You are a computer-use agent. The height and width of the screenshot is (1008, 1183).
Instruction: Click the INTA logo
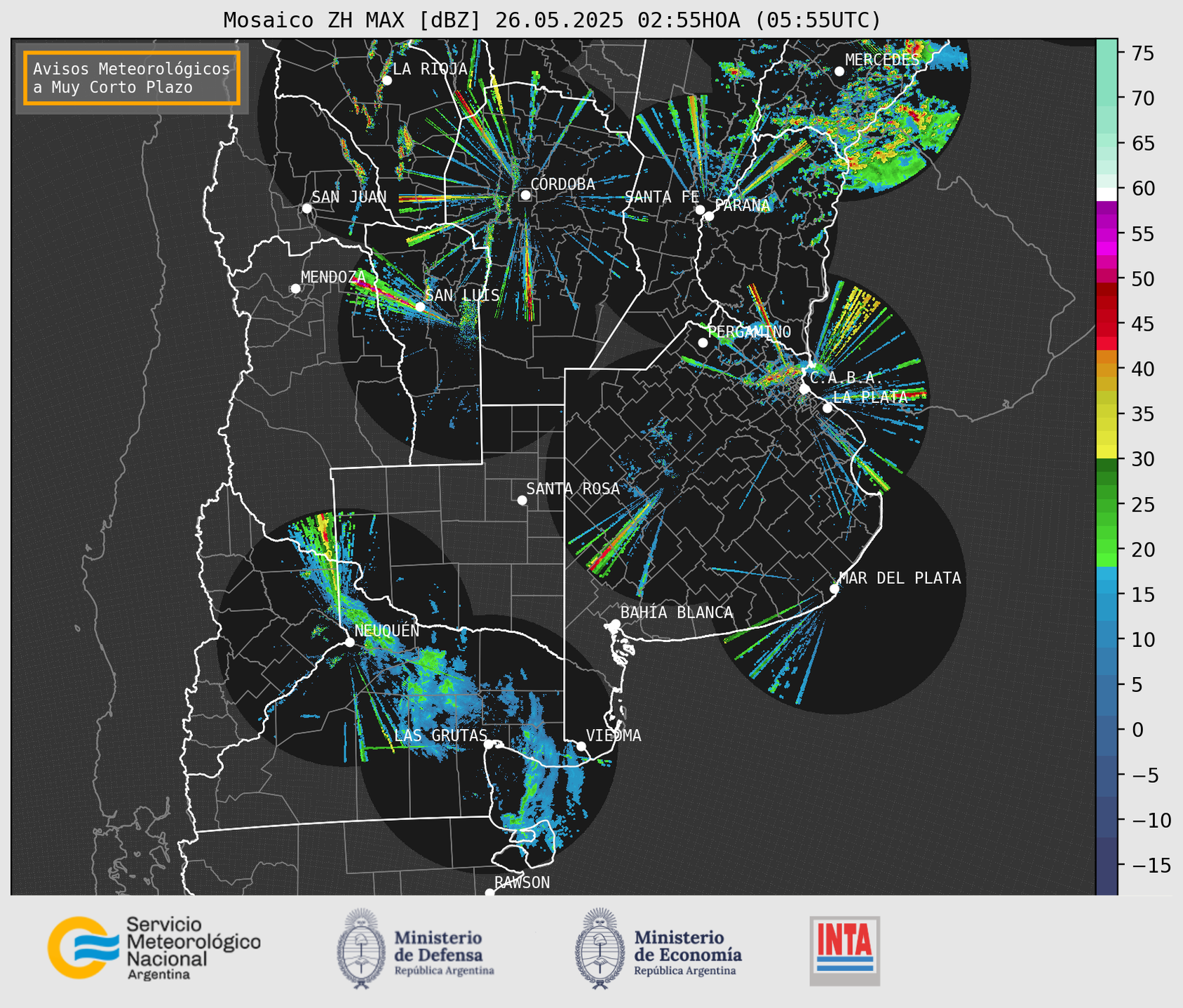[x=845, y=951]
